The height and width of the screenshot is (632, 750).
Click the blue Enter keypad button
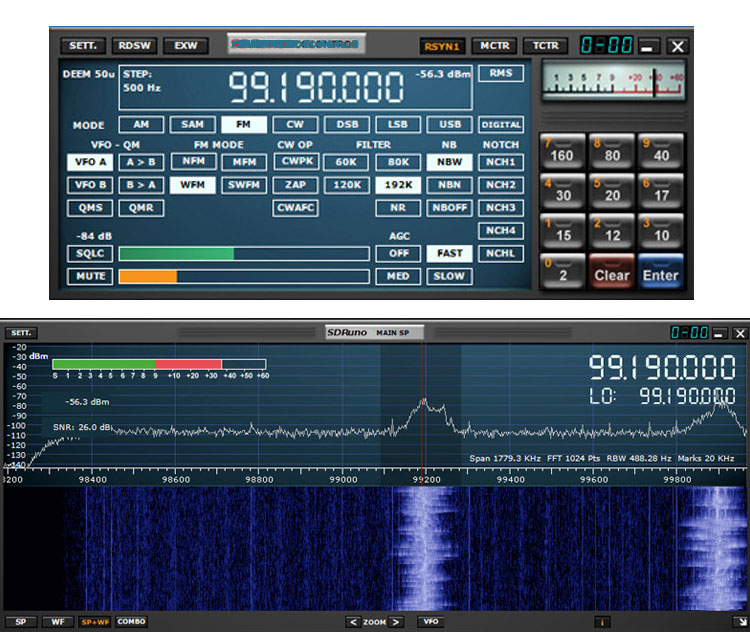661,272
